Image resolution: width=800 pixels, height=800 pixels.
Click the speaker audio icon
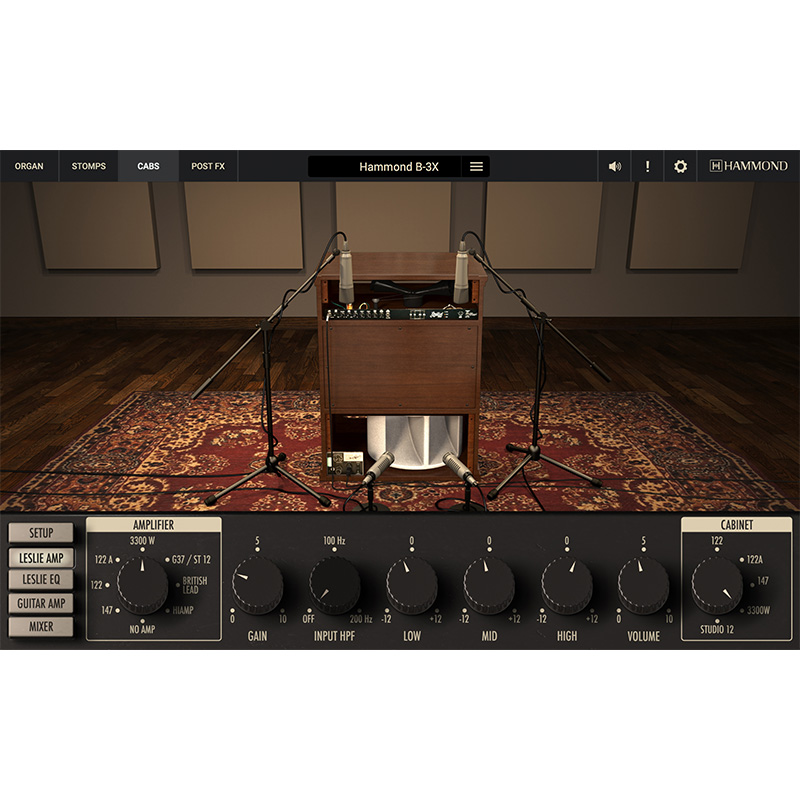pos(615,166)
